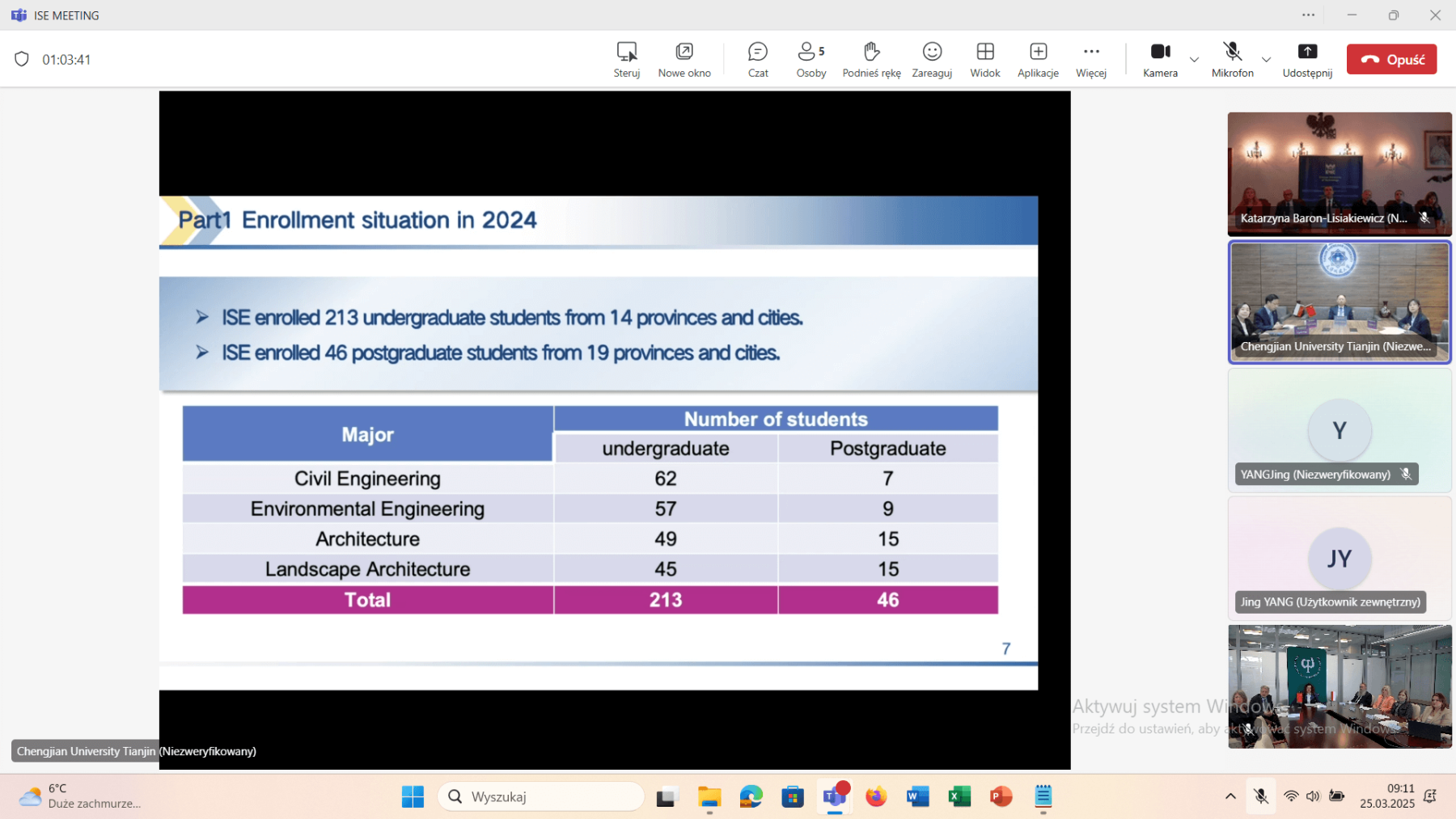The width and height of the screenshot is (1456, 819).
Task: Open Aplikacje apps panel
Action: click(x=1038, y=60)
